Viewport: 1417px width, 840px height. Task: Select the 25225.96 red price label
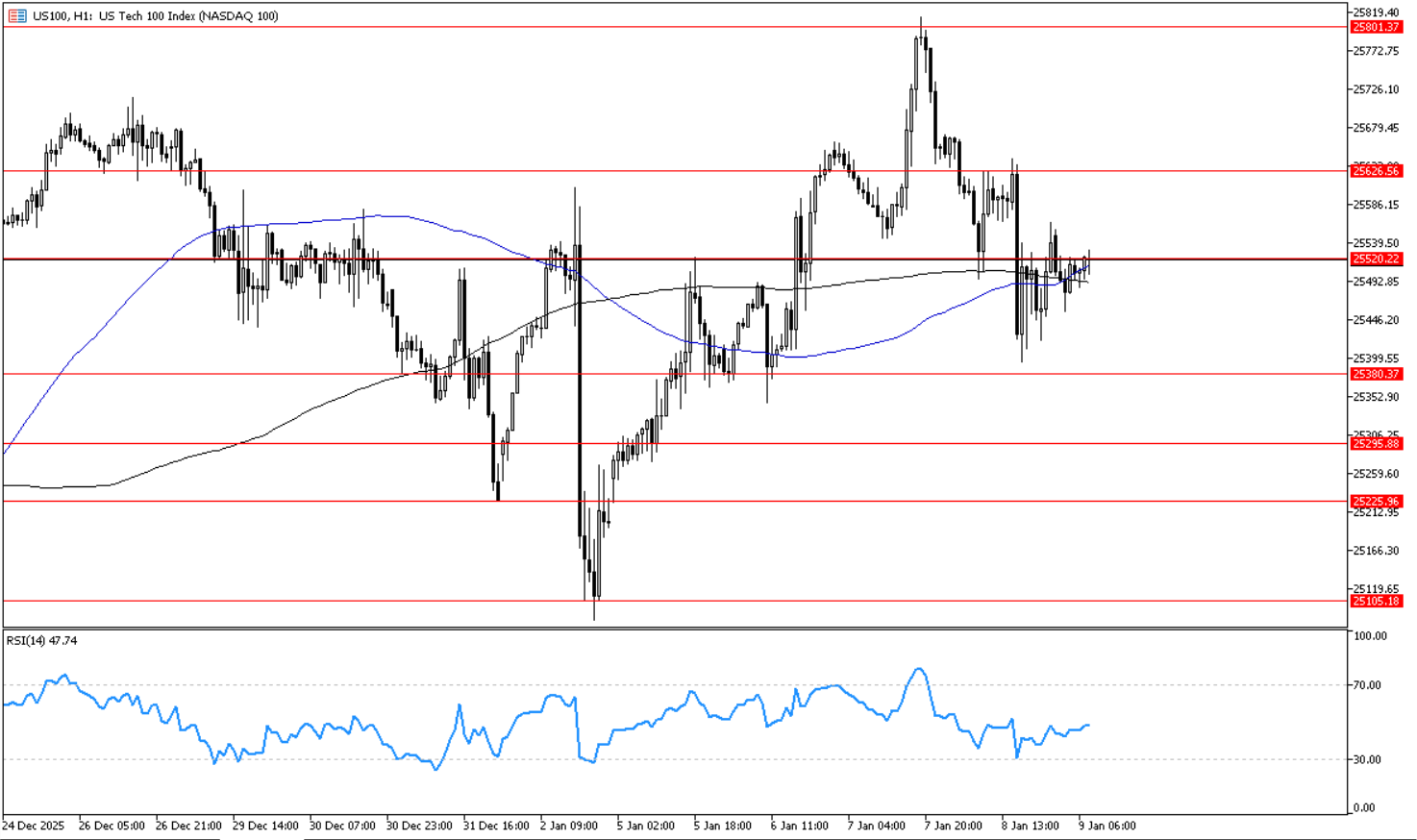[1376, 501]
